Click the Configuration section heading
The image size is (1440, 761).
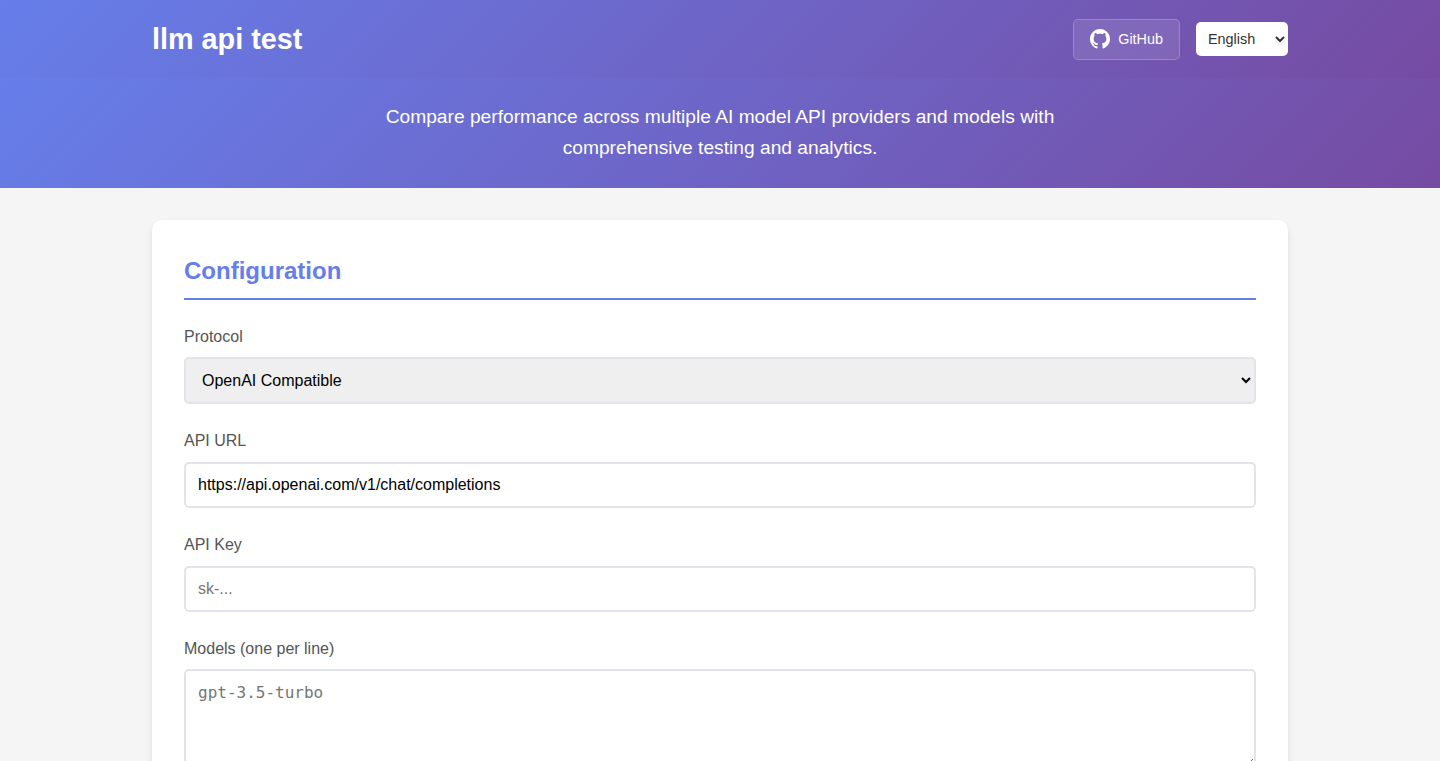262,271
